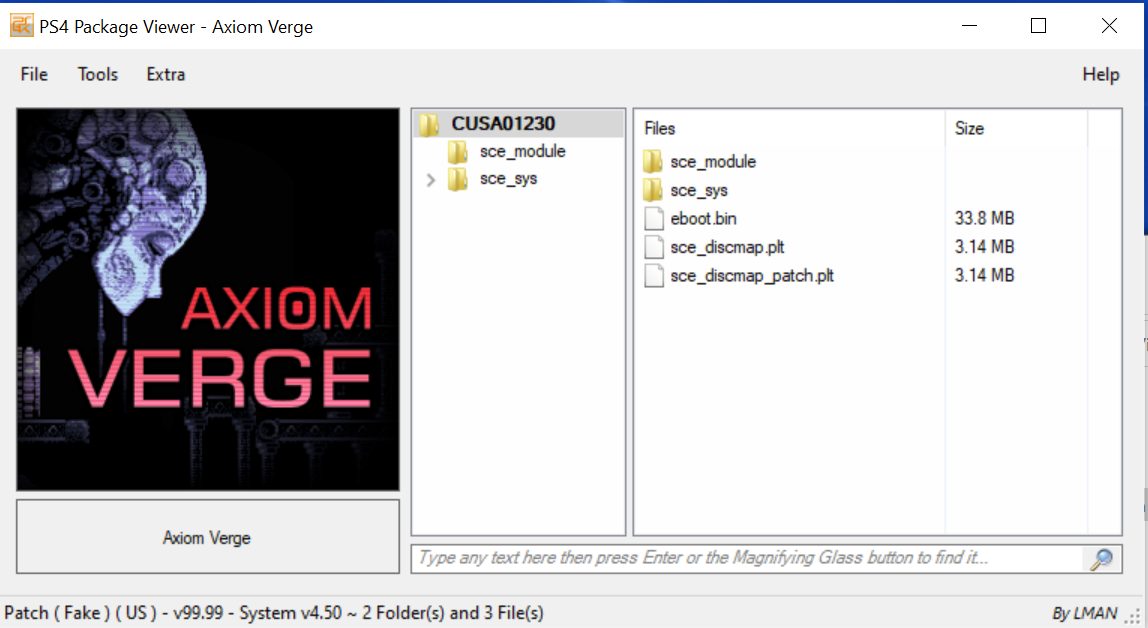Select sce_module name in the Files list
The height and width of the screenshot is (628, 1148).
[x=713, y=161]
